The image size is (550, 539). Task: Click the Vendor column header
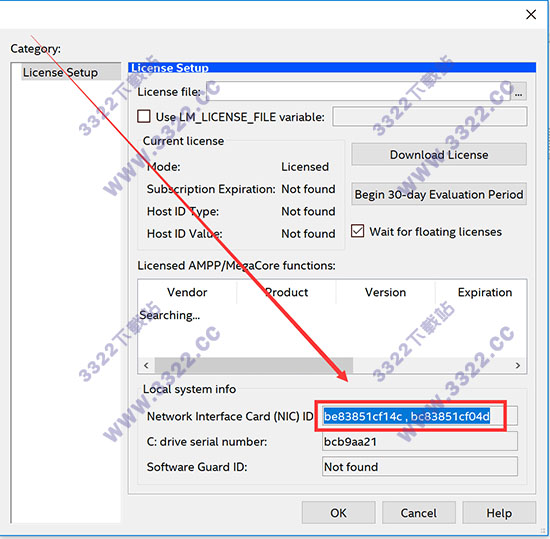pos(187,292)
